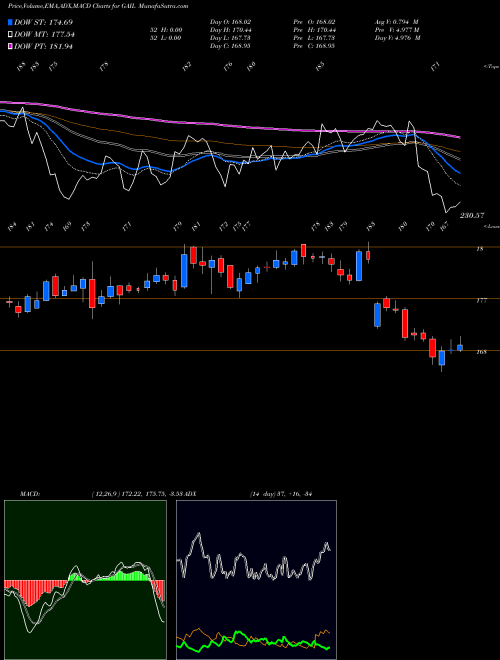The width and height of the screenshot is (500, 660).
Task: Select the 'DOW MT: 177.54' label
Action: (44, 35)
